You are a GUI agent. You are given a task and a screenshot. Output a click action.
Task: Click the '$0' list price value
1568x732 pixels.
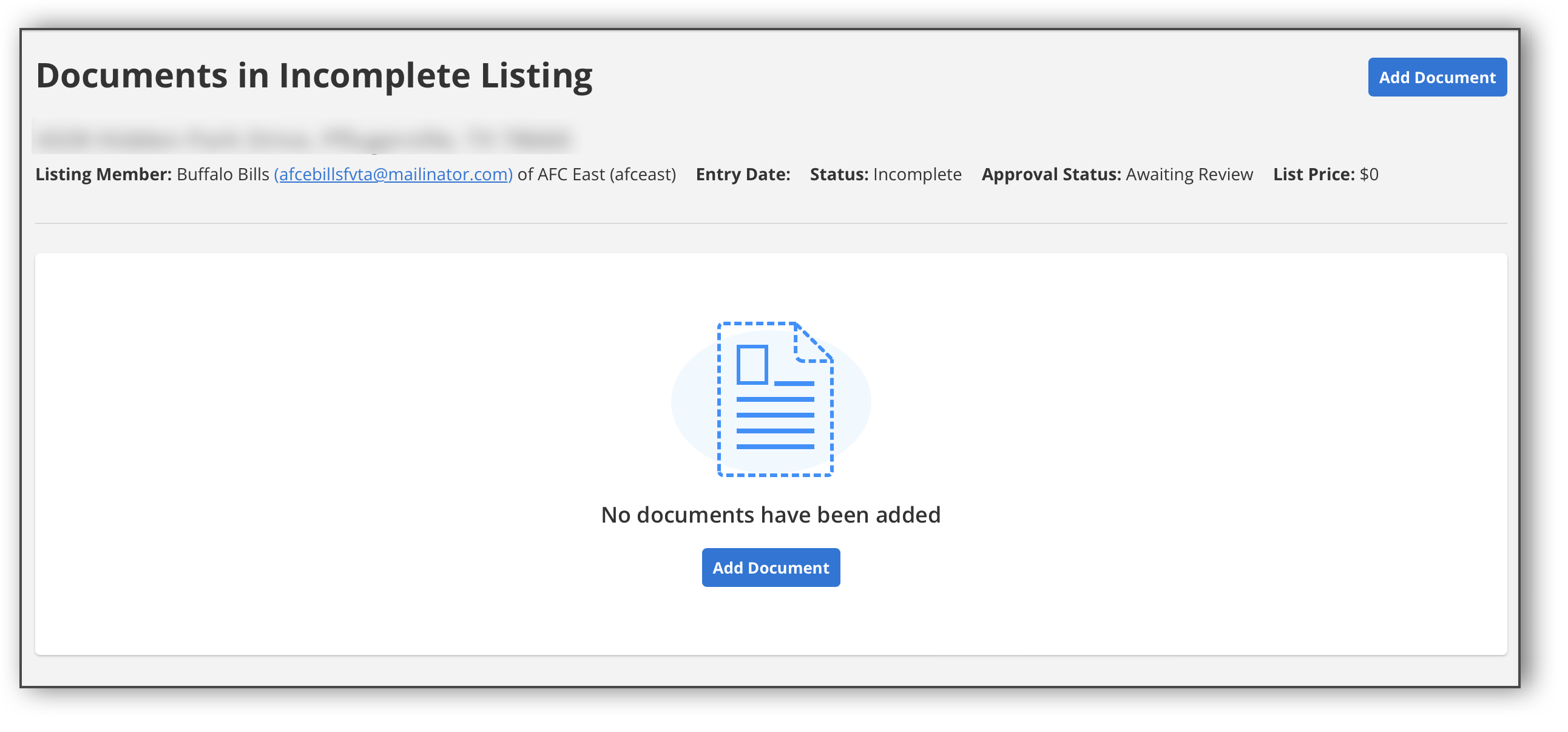1369,174
